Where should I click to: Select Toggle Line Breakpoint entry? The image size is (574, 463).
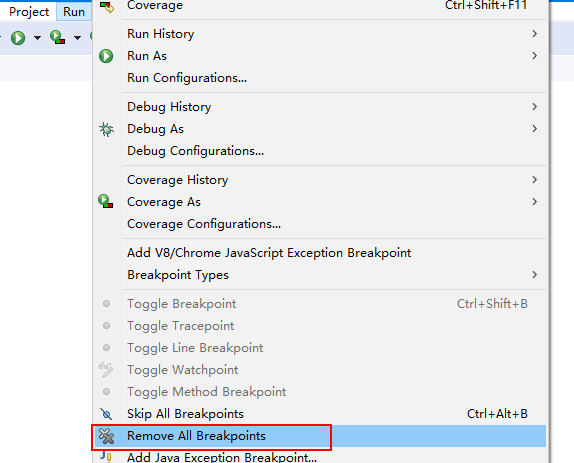click(x=320, y=348)
